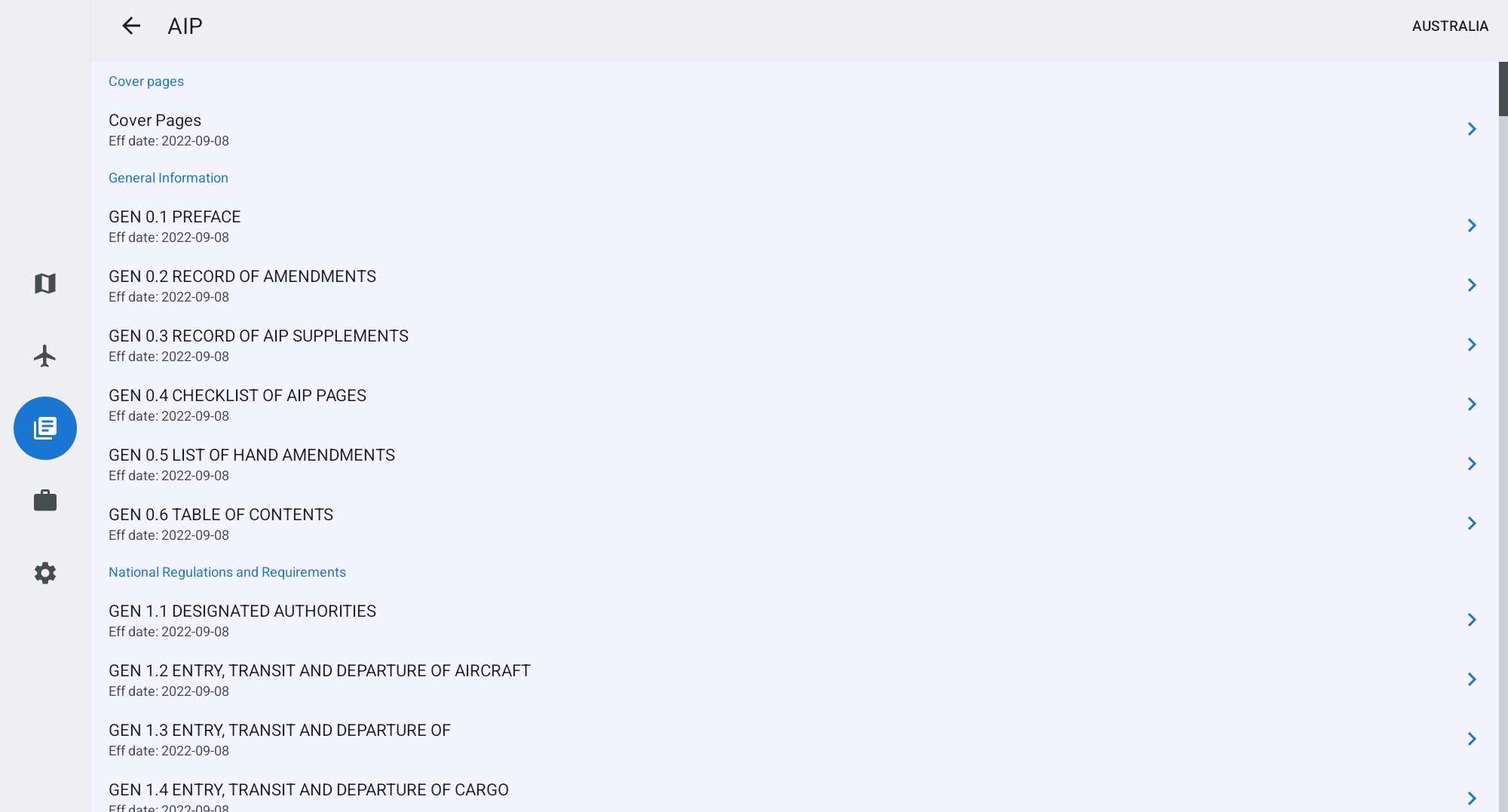The width and height of the screenshot is (1508, 812).
Task: Click the Cover Pages chevron arrow
Action: pyautogui.click(x=1472, y=129)
